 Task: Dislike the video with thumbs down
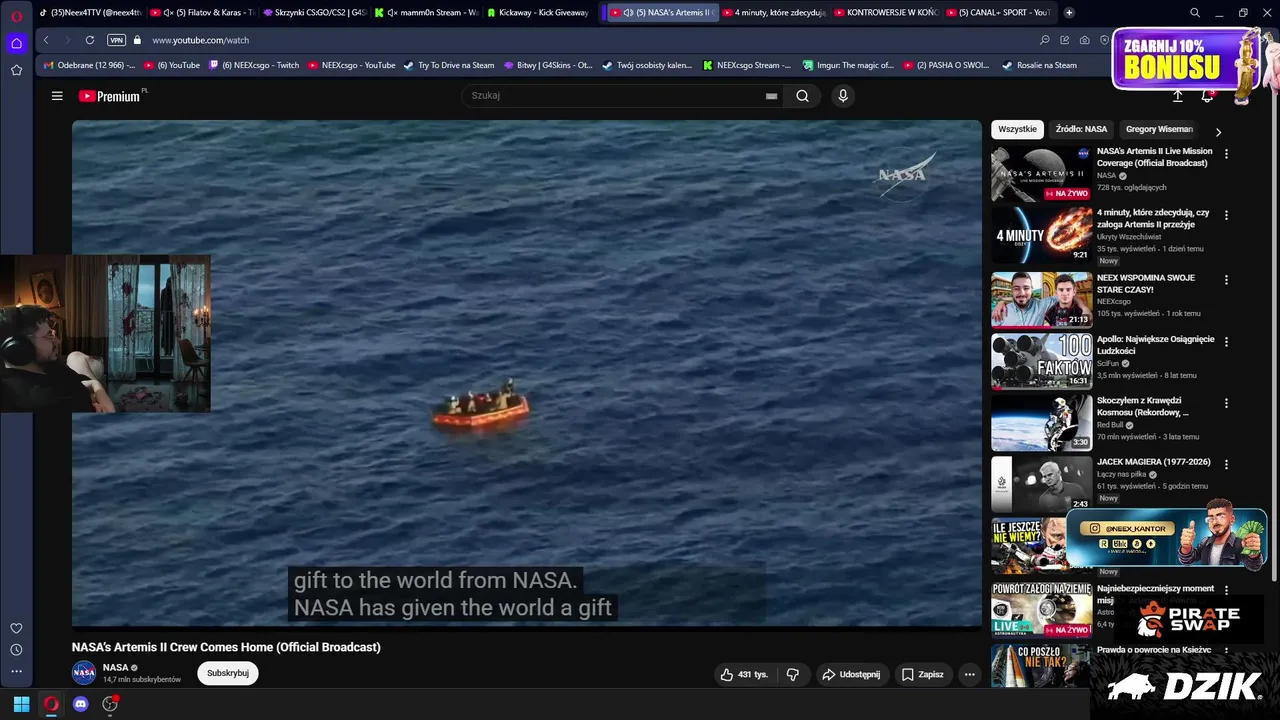[793, 675]
